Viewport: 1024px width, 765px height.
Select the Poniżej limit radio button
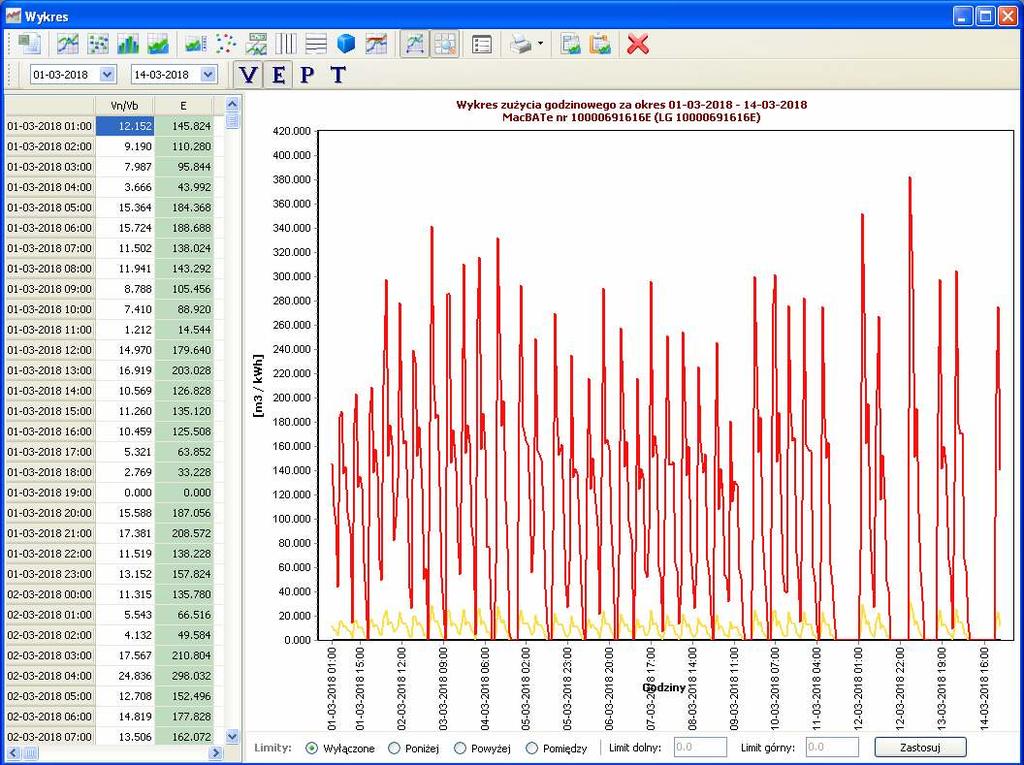(394, 748)
